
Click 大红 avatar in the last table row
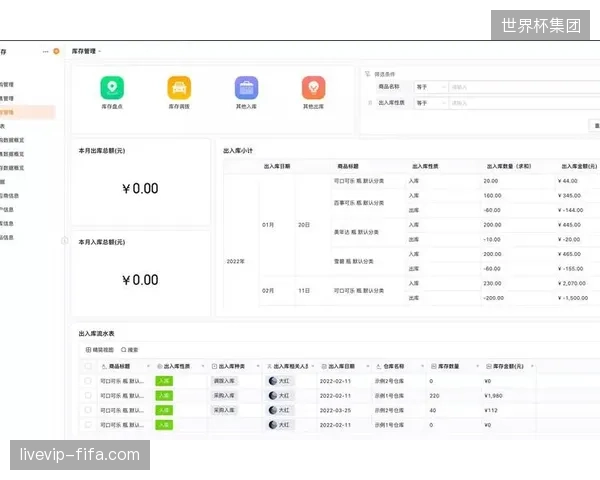pos(273,425)
